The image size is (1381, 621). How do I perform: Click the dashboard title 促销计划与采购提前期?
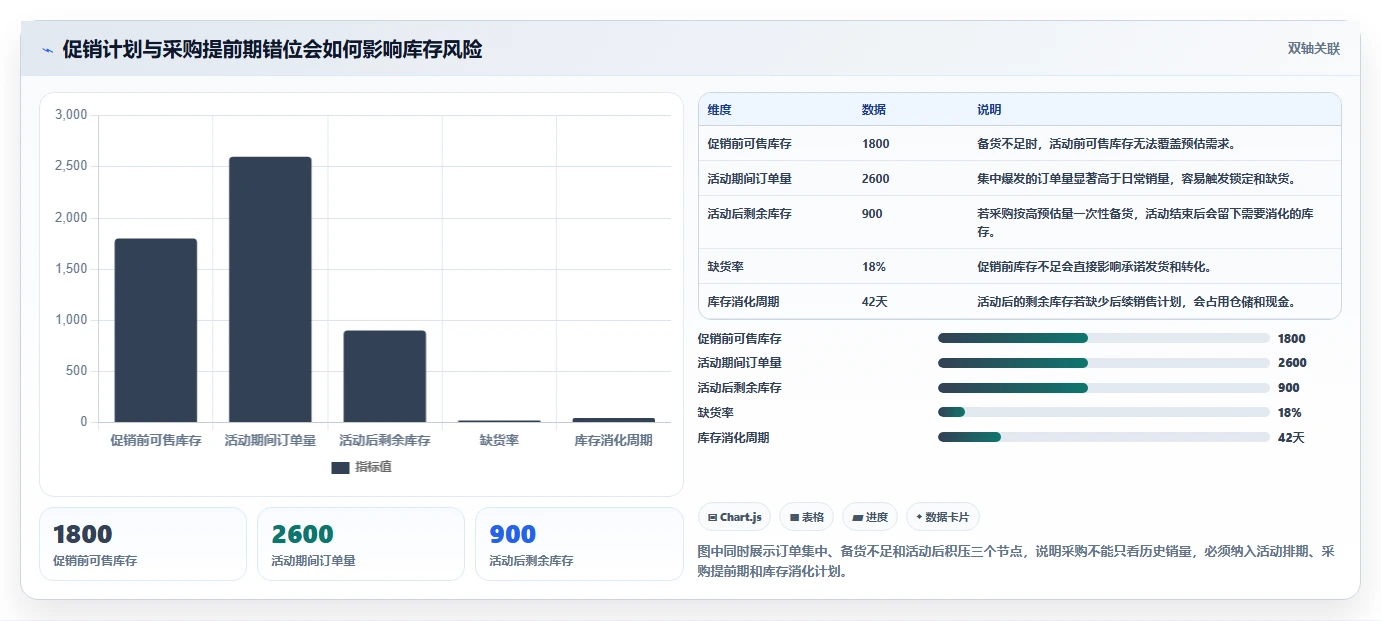(x=272, y=50)
